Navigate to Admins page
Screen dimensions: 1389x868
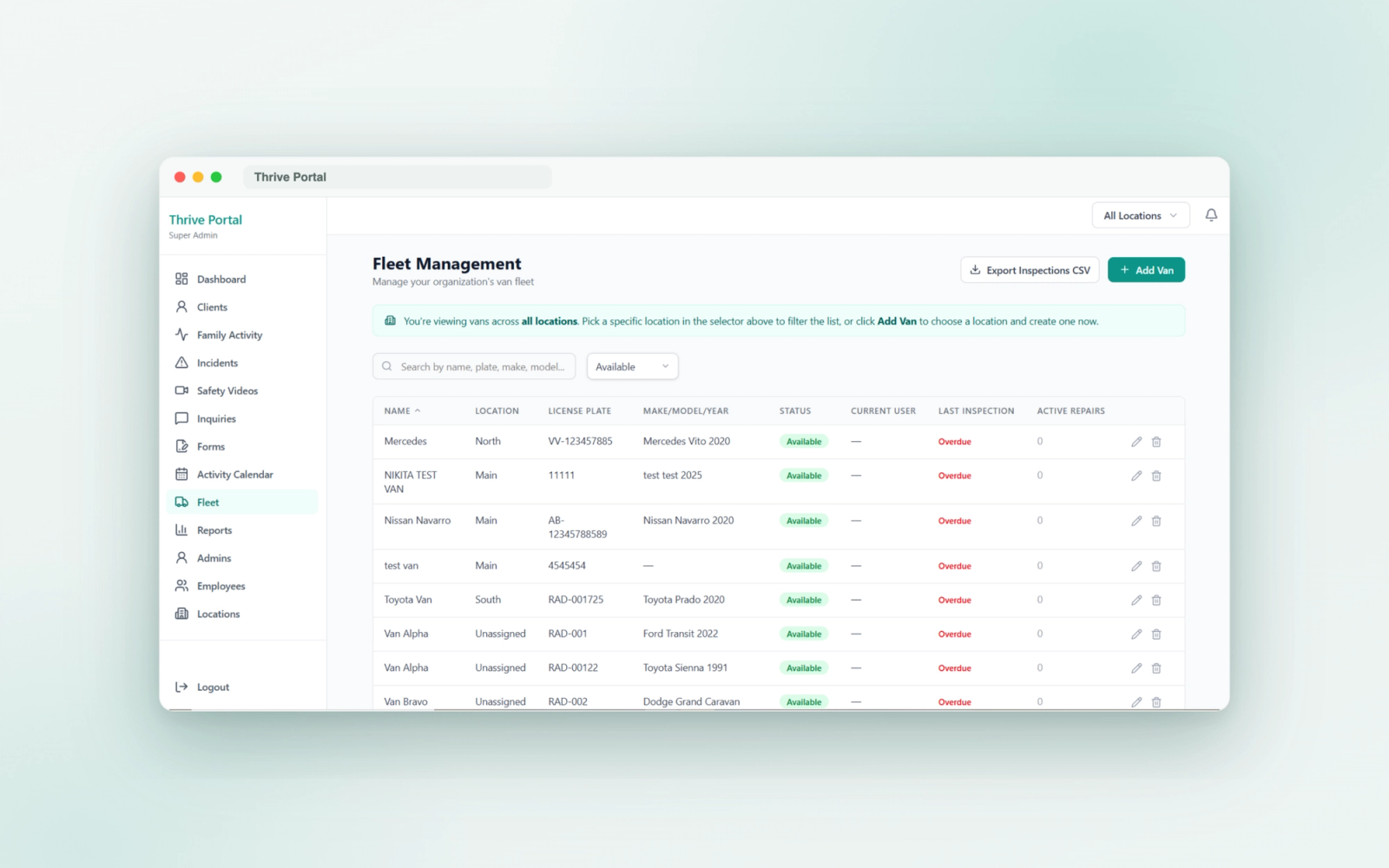242,558
